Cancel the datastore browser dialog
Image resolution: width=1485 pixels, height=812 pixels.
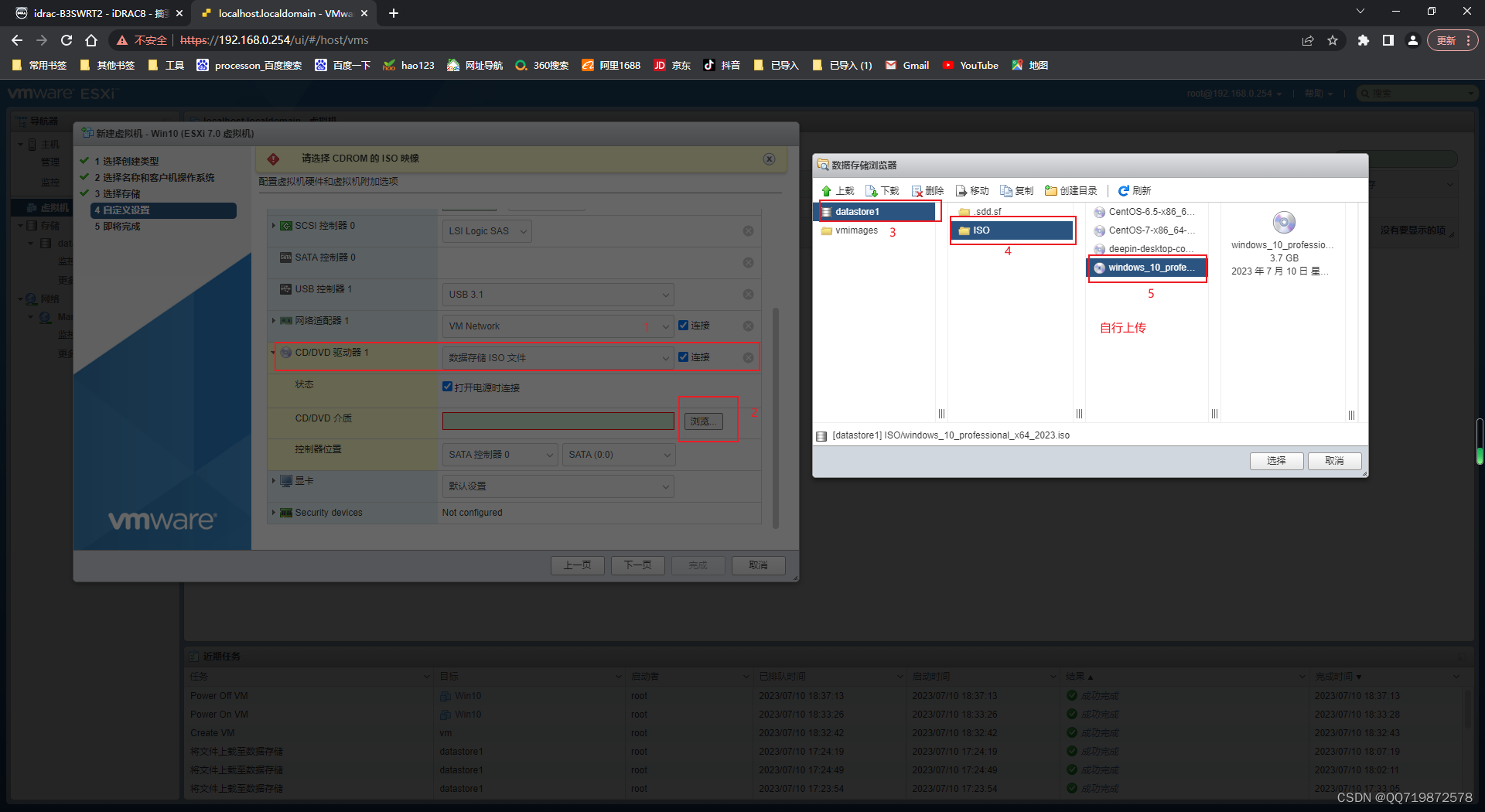1333,461
